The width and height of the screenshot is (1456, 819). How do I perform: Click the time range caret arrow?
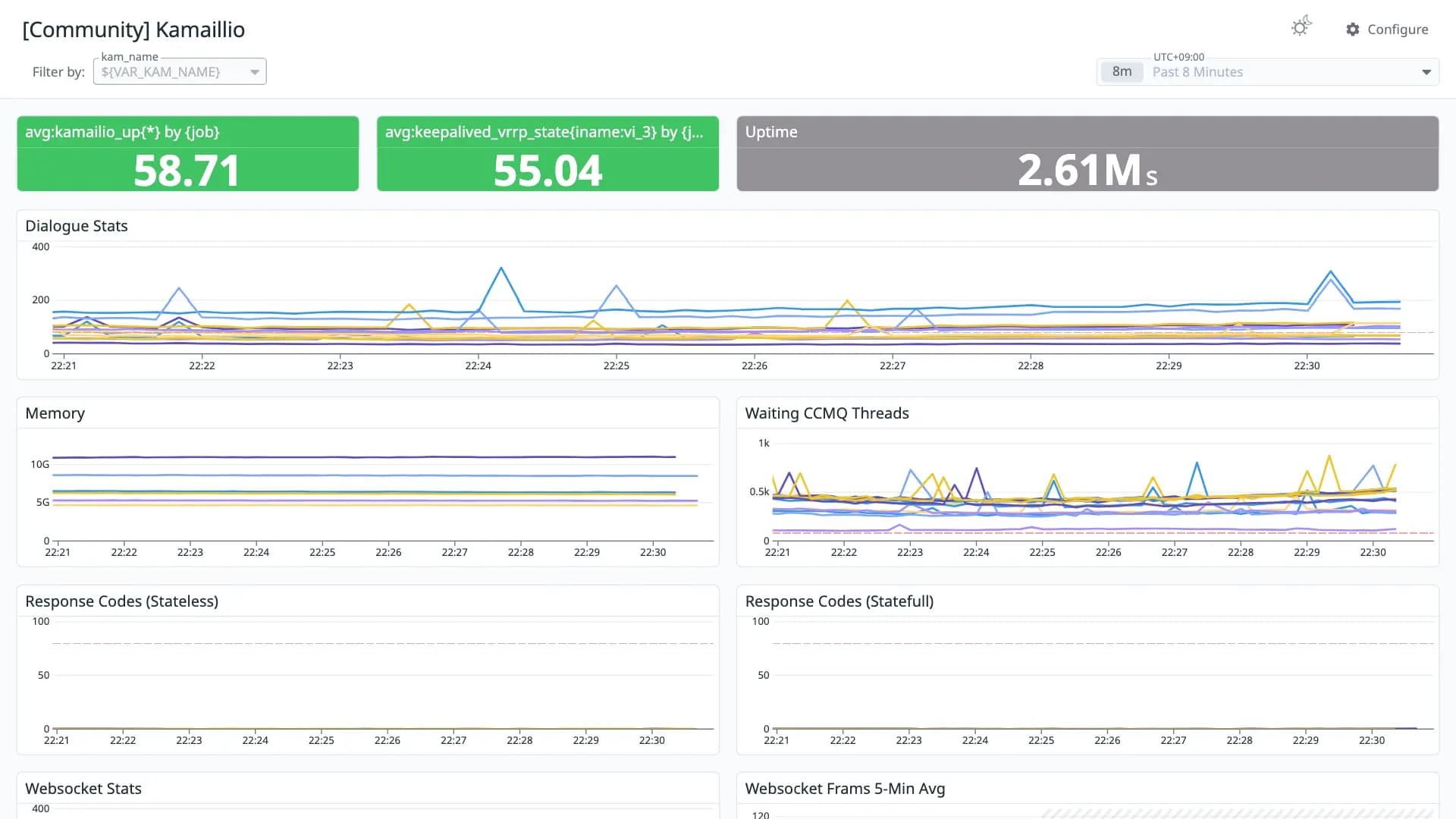point(1426,72)
